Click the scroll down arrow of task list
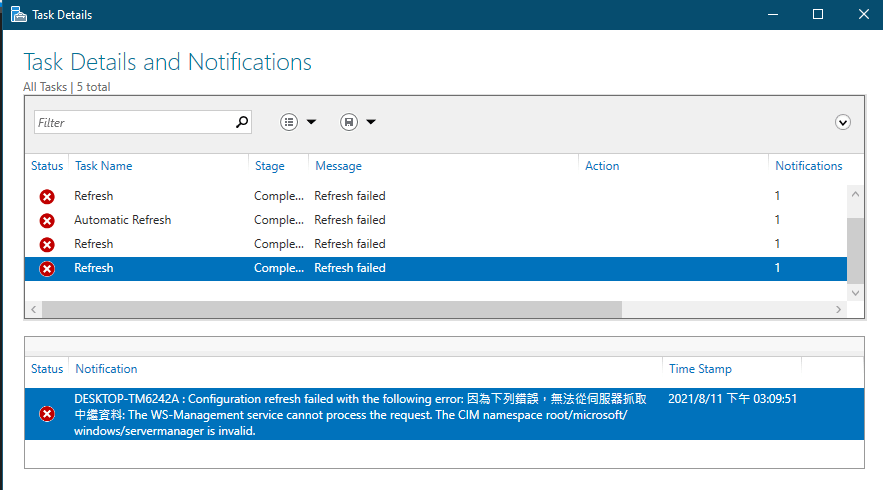The height and width of the screenshot is (490, 883). point(855,293)
